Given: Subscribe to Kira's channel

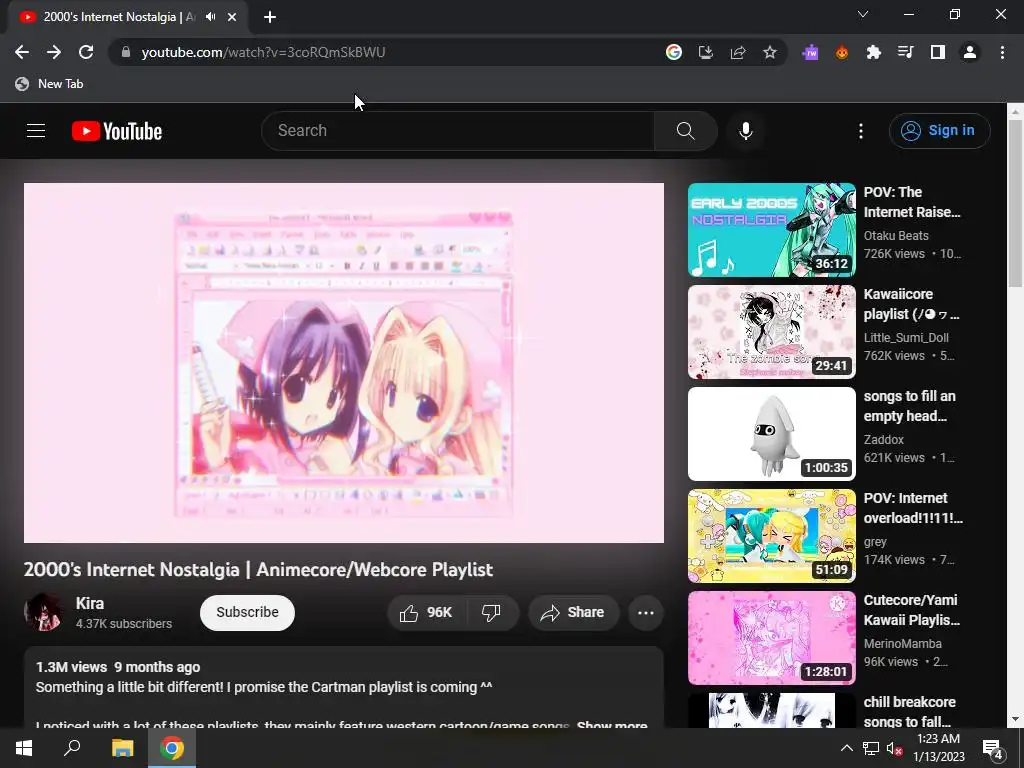Looking at the screenshot, I should coord(248,613).
